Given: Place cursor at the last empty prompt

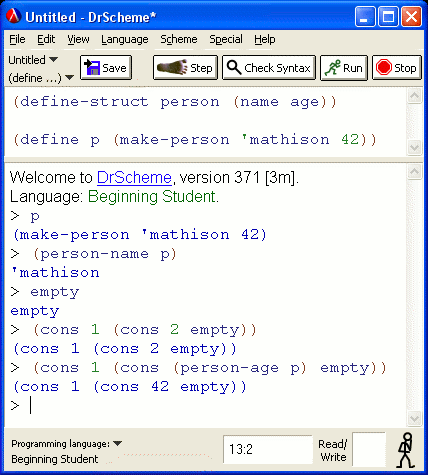Looking at the screenshot, I should pos(31,405).
